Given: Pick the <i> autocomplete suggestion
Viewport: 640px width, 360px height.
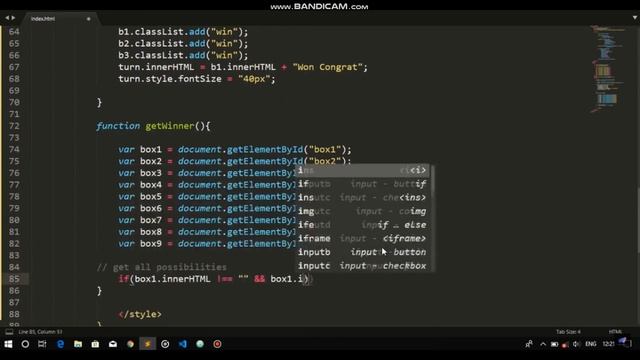Looking at the screenshot, I should tap(362, 170).
